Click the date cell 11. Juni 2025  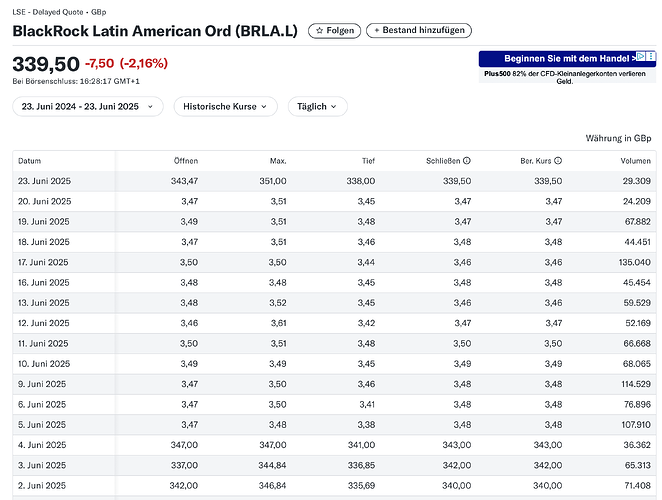point(43,343)
